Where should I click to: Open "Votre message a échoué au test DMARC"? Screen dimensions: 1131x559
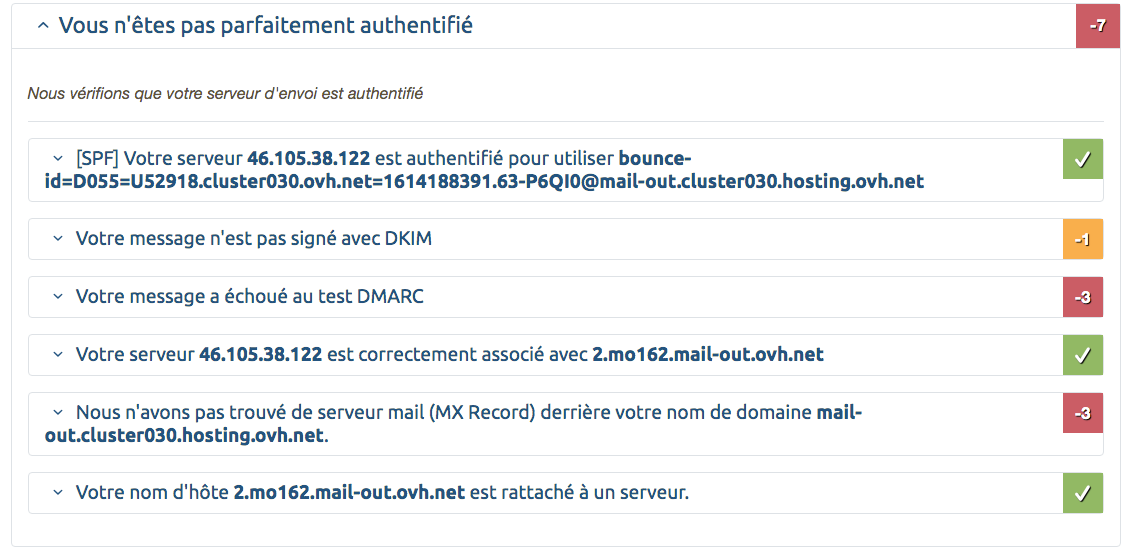(x=250, y=296)
